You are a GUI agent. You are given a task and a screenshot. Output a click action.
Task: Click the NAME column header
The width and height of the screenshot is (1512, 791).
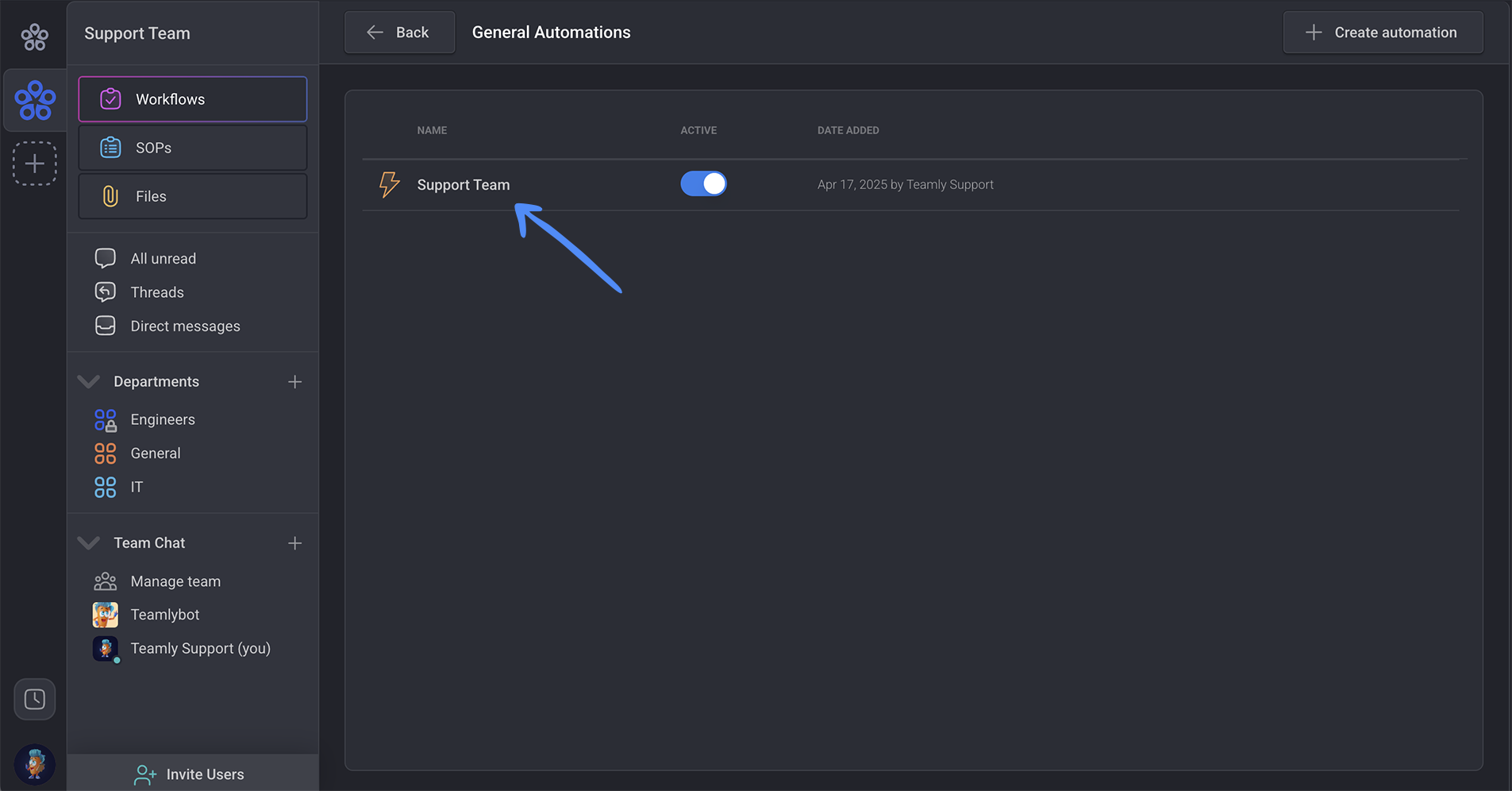[x=432, y=130]
